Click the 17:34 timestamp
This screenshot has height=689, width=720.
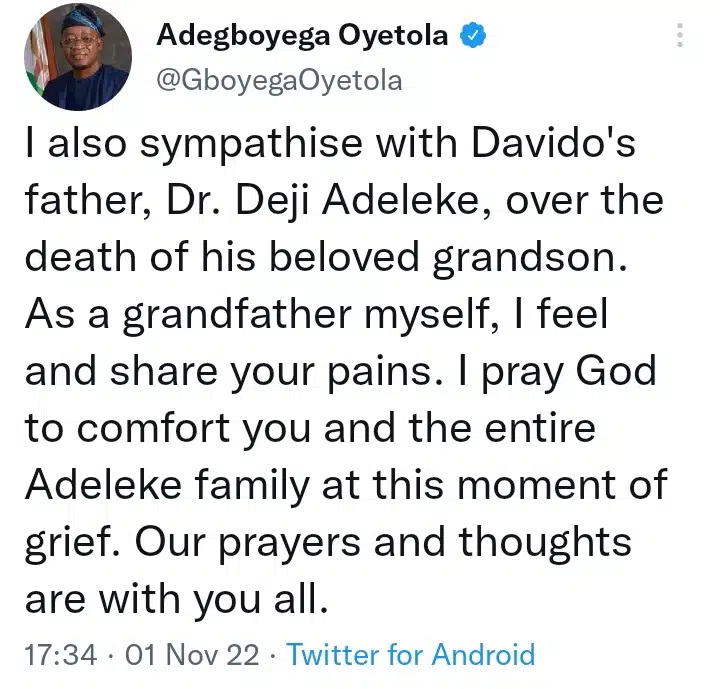[x=61, y=655]
